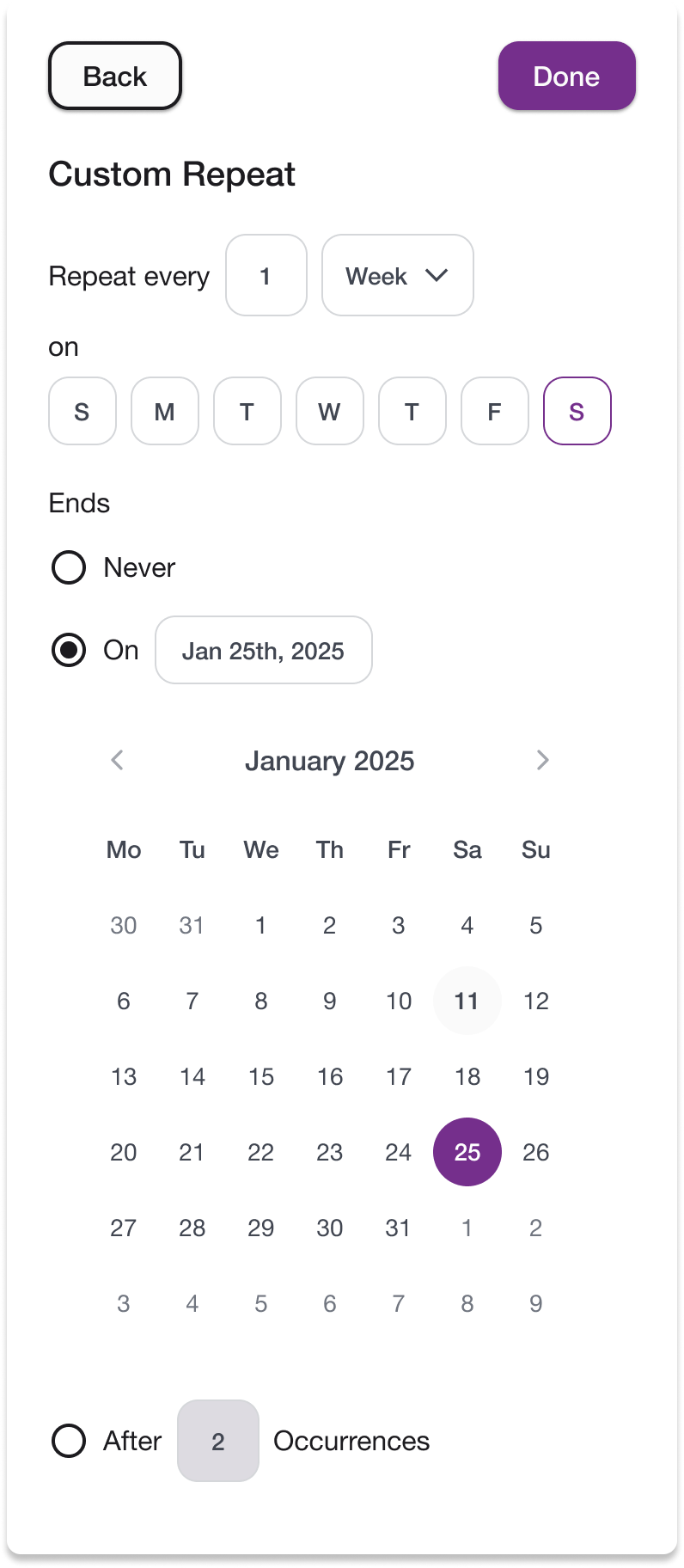The width and height of the screenshot is (684, 1568).
Task: Choose the After occurrences option
Action: click(68, 1441)
